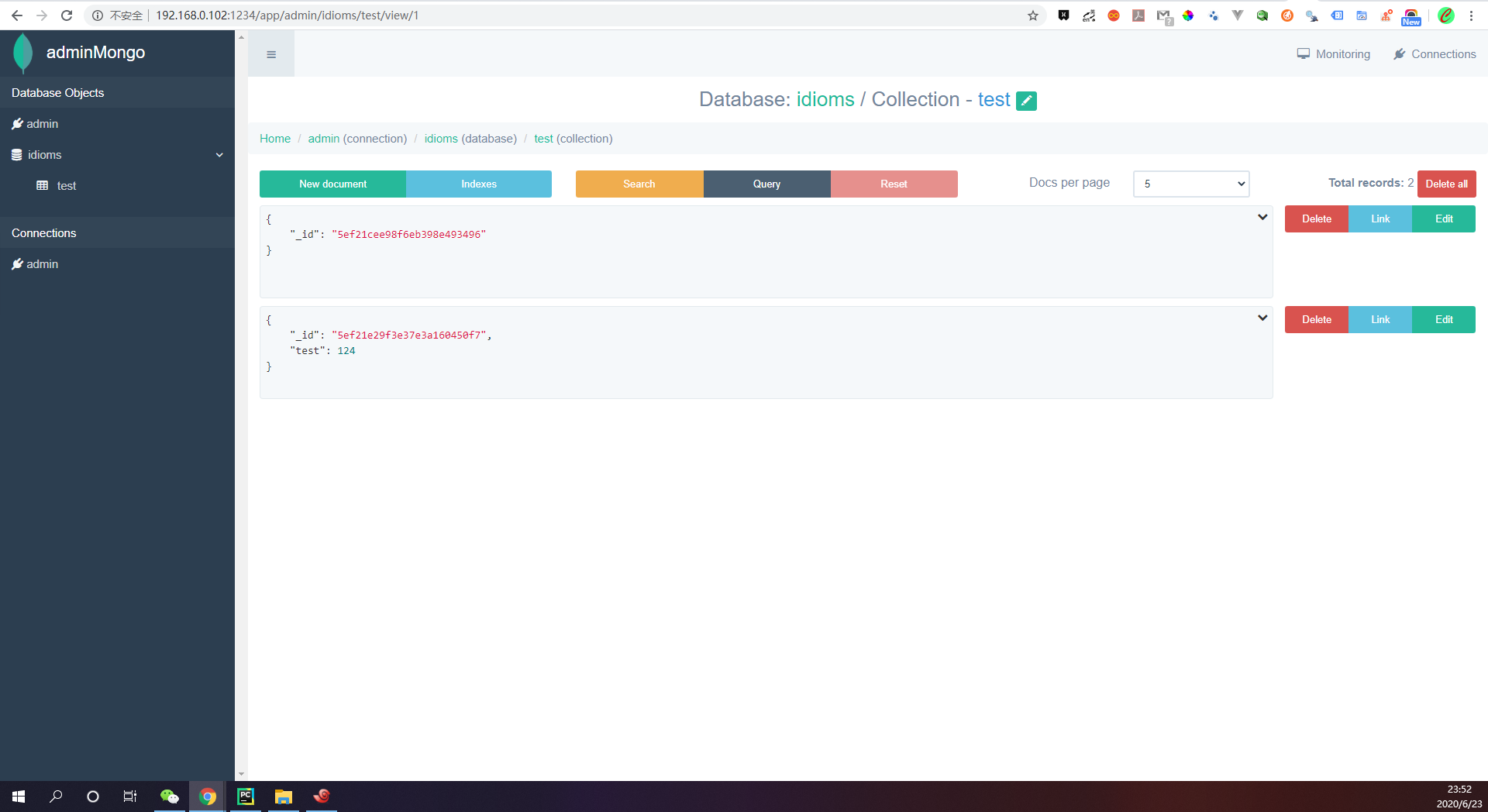Link document 5ef21cee98f6eb398e493496

point(1380,219)
